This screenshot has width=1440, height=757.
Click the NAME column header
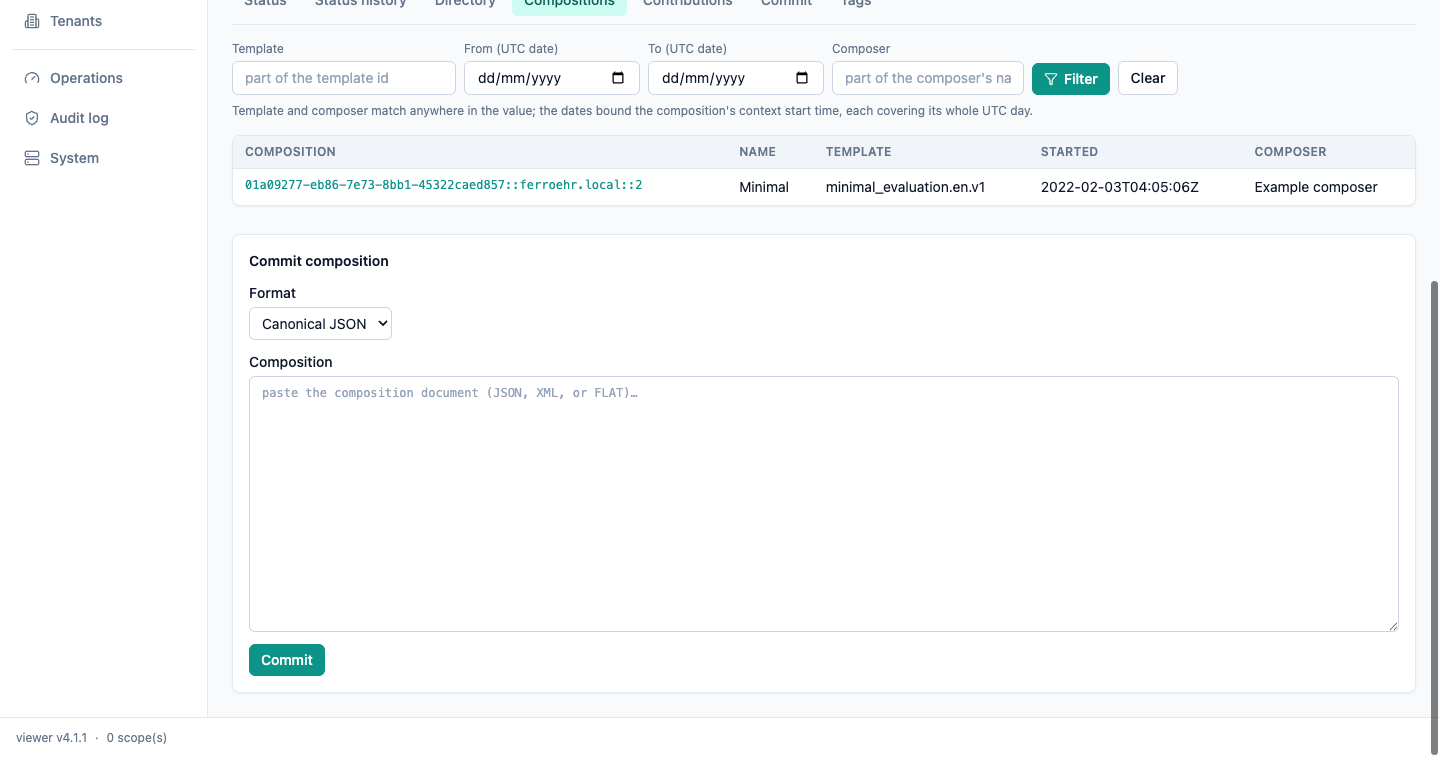pyautogui.click(x=758, y=152)
